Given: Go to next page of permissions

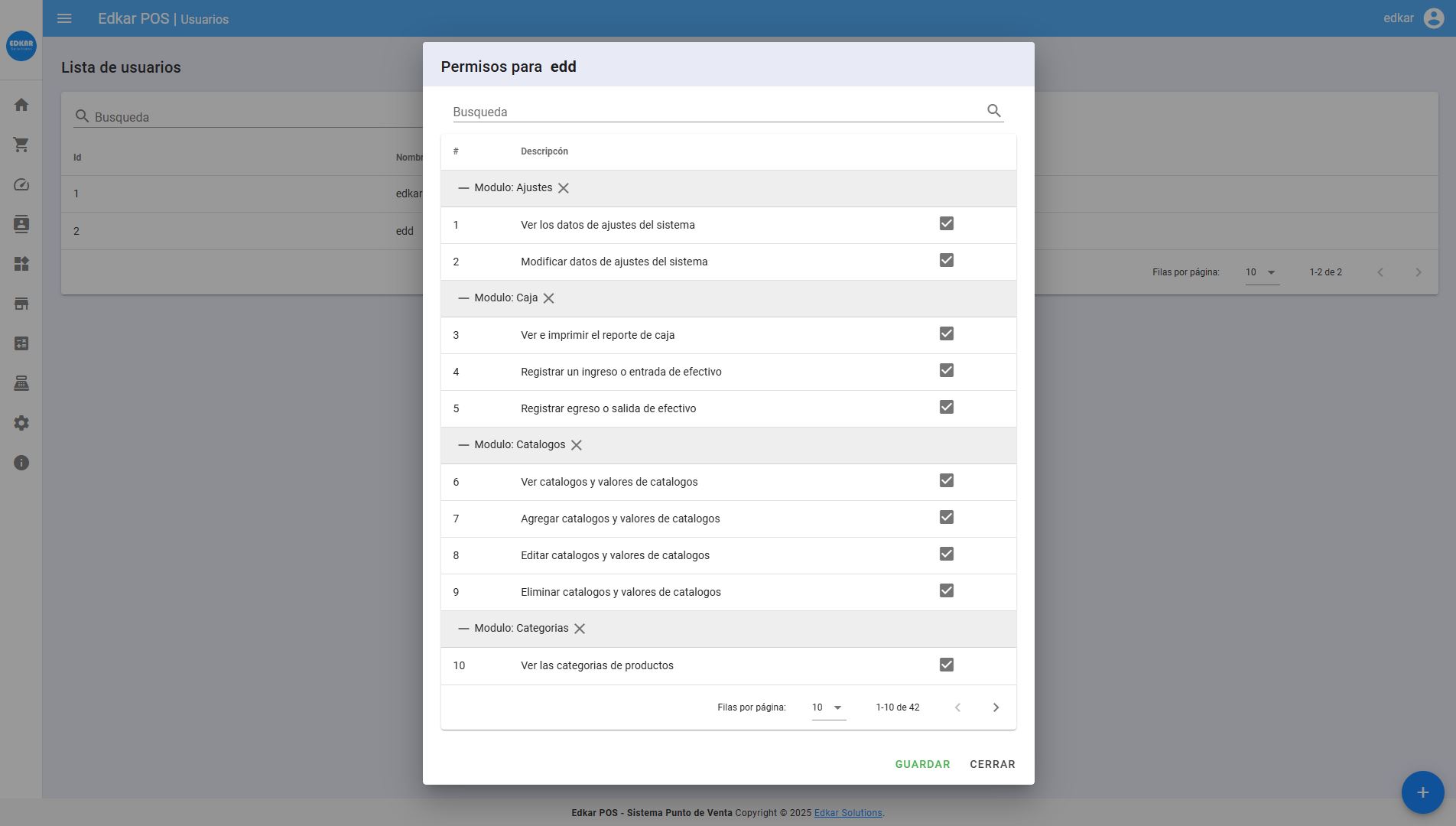Looking at the screenshot, I should pos(995,707).
